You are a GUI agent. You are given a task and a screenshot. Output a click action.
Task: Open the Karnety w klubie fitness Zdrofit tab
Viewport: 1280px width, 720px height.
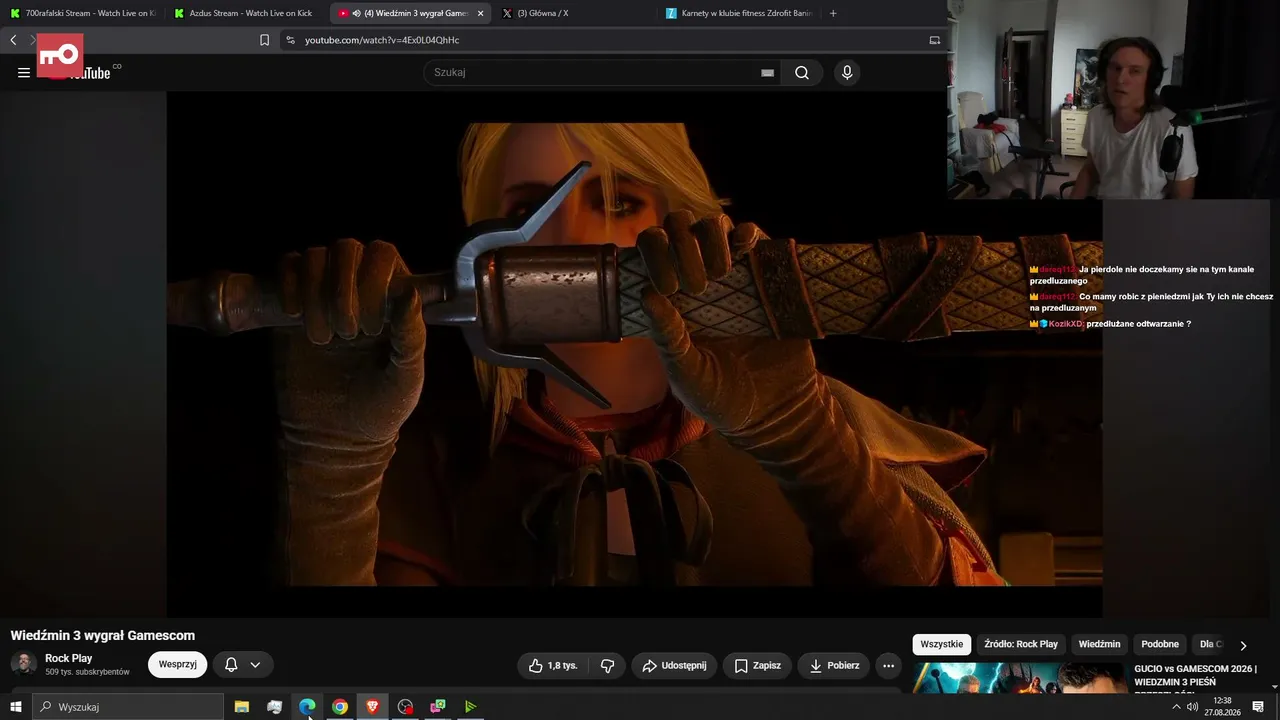click(740, 13)
